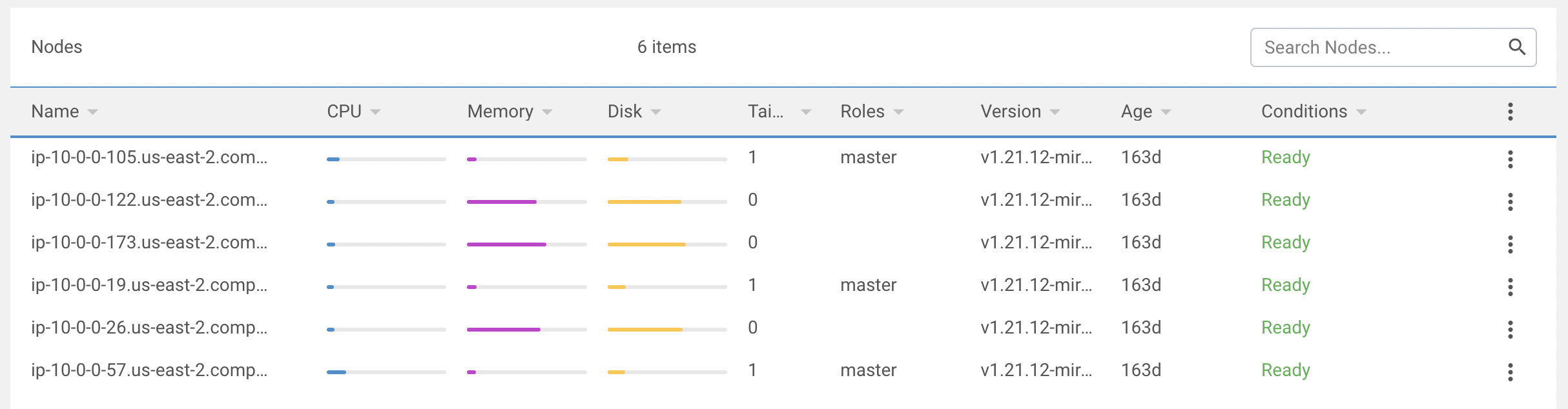This screenshot has width=1568, height=409.
Task: Sort by CPU column arrow
Action: click(x=375, y=112)
